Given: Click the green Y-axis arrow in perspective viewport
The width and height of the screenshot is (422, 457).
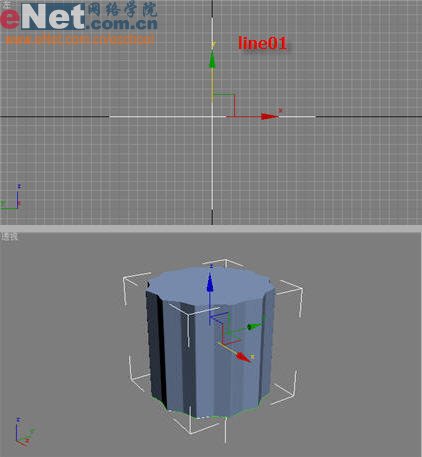Looking at the screenshot, I should click(255, 326).
